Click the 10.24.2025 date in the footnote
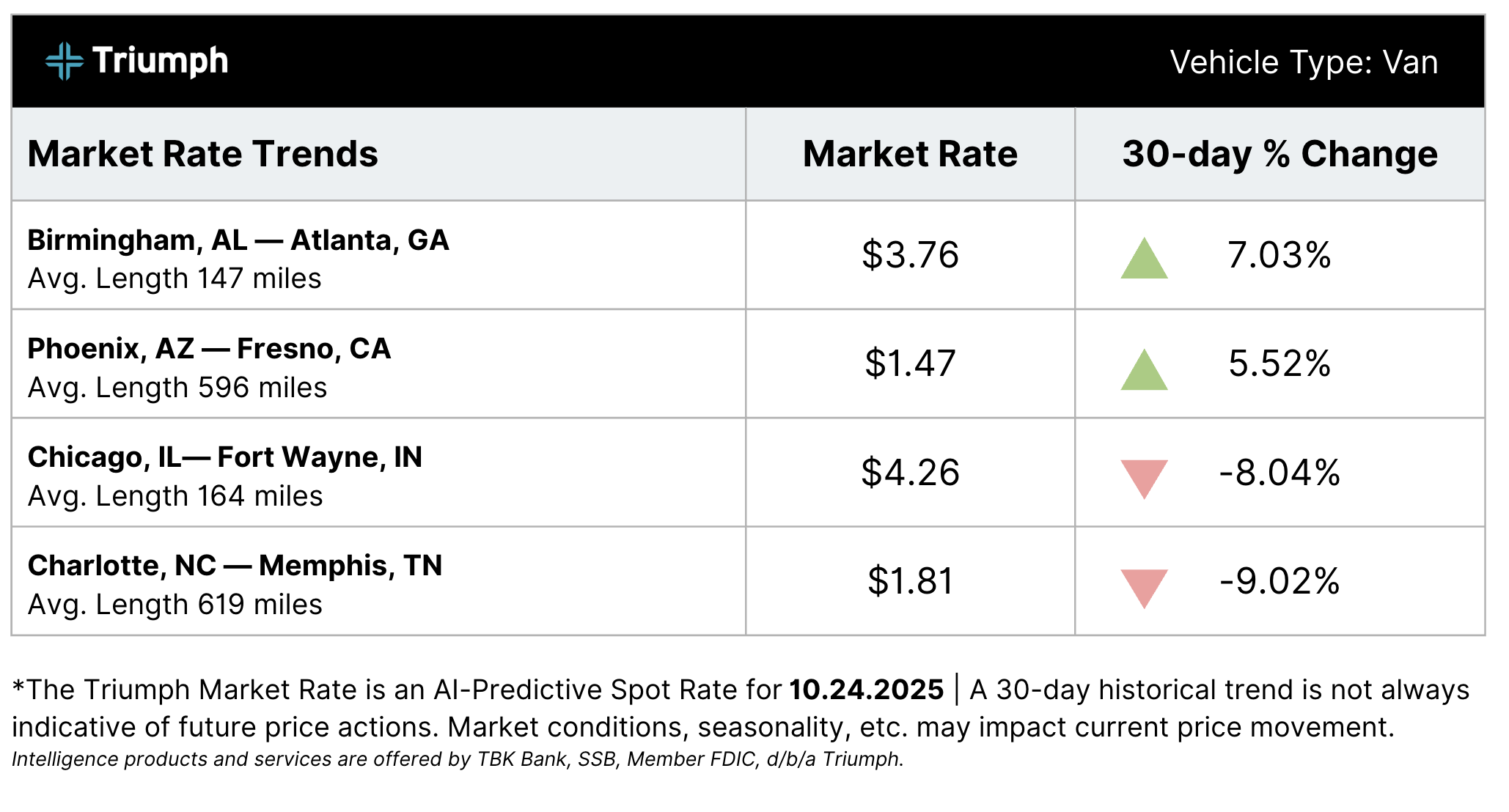Screen dimensions: 1509x812 866,690
